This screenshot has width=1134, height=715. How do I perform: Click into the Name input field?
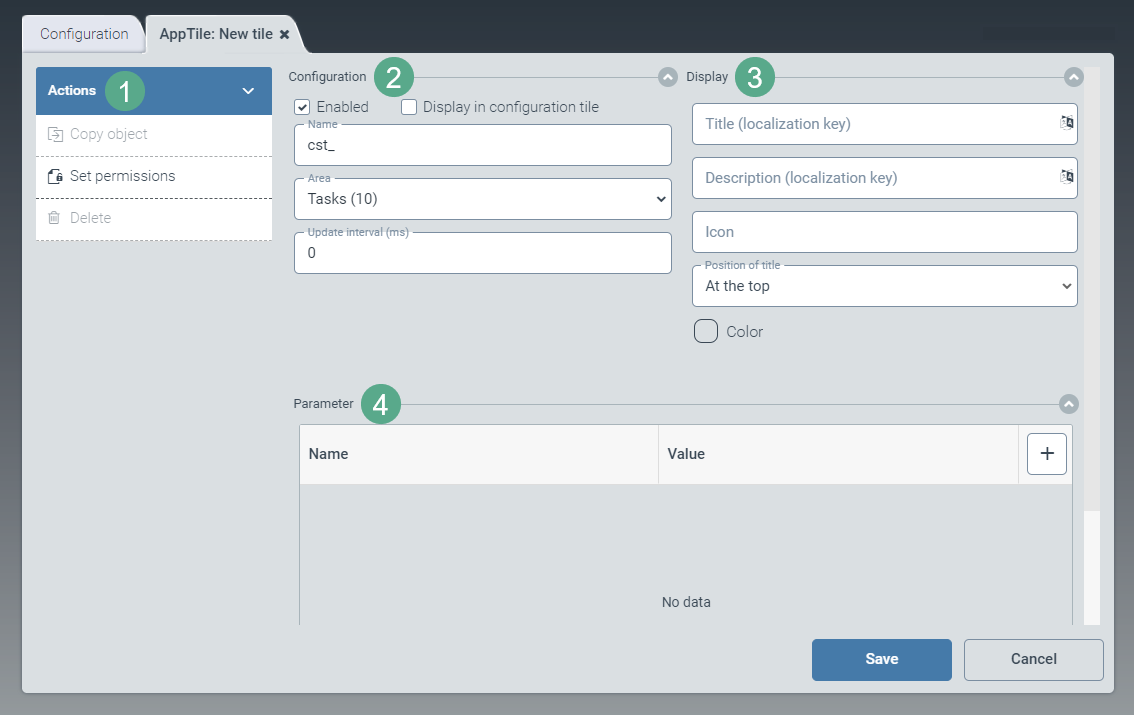(482, 145)
